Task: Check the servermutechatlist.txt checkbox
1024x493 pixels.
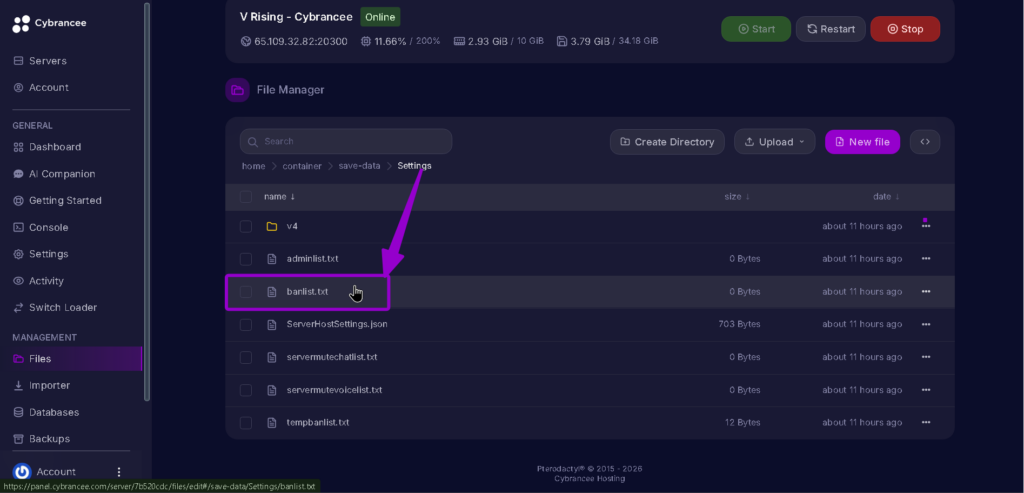Action: pyautogui.click(x=246, y=357)
